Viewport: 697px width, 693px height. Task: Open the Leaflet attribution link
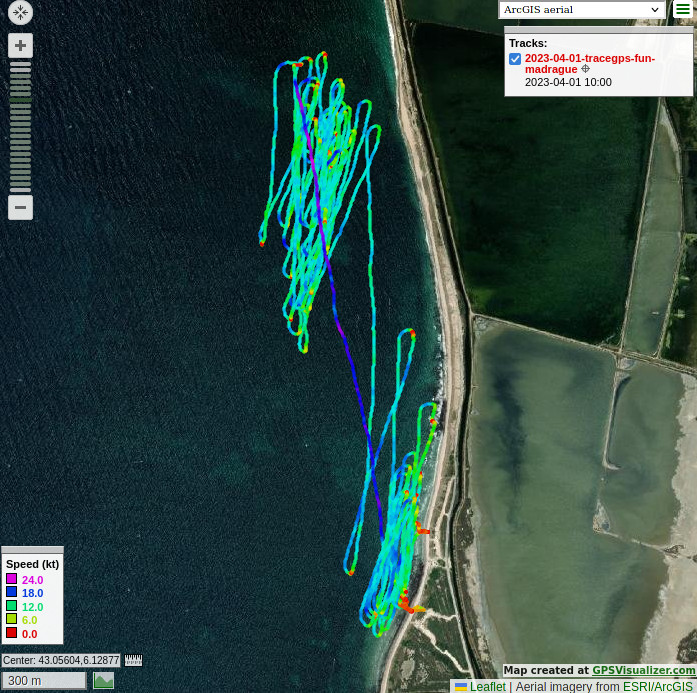(487, 687)
